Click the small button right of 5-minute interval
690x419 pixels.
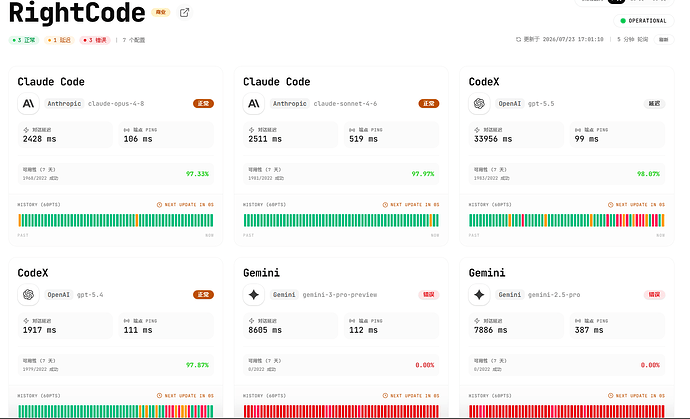click(x=664, y=40)
